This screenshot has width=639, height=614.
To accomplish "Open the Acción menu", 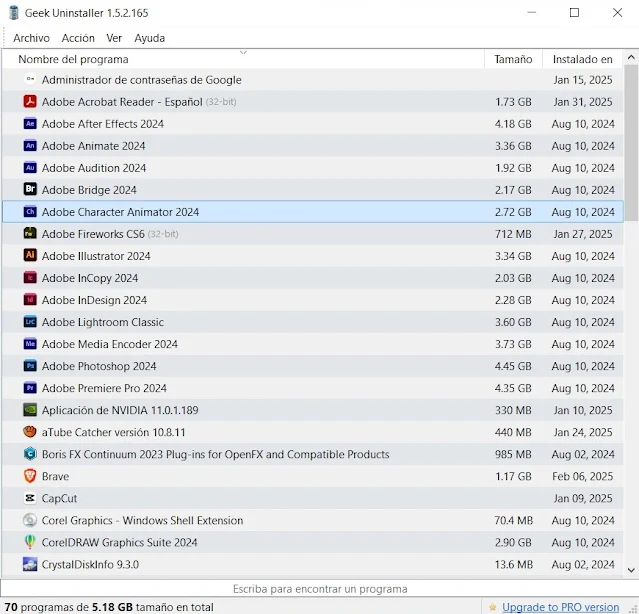I will click(x=78, y=38).
